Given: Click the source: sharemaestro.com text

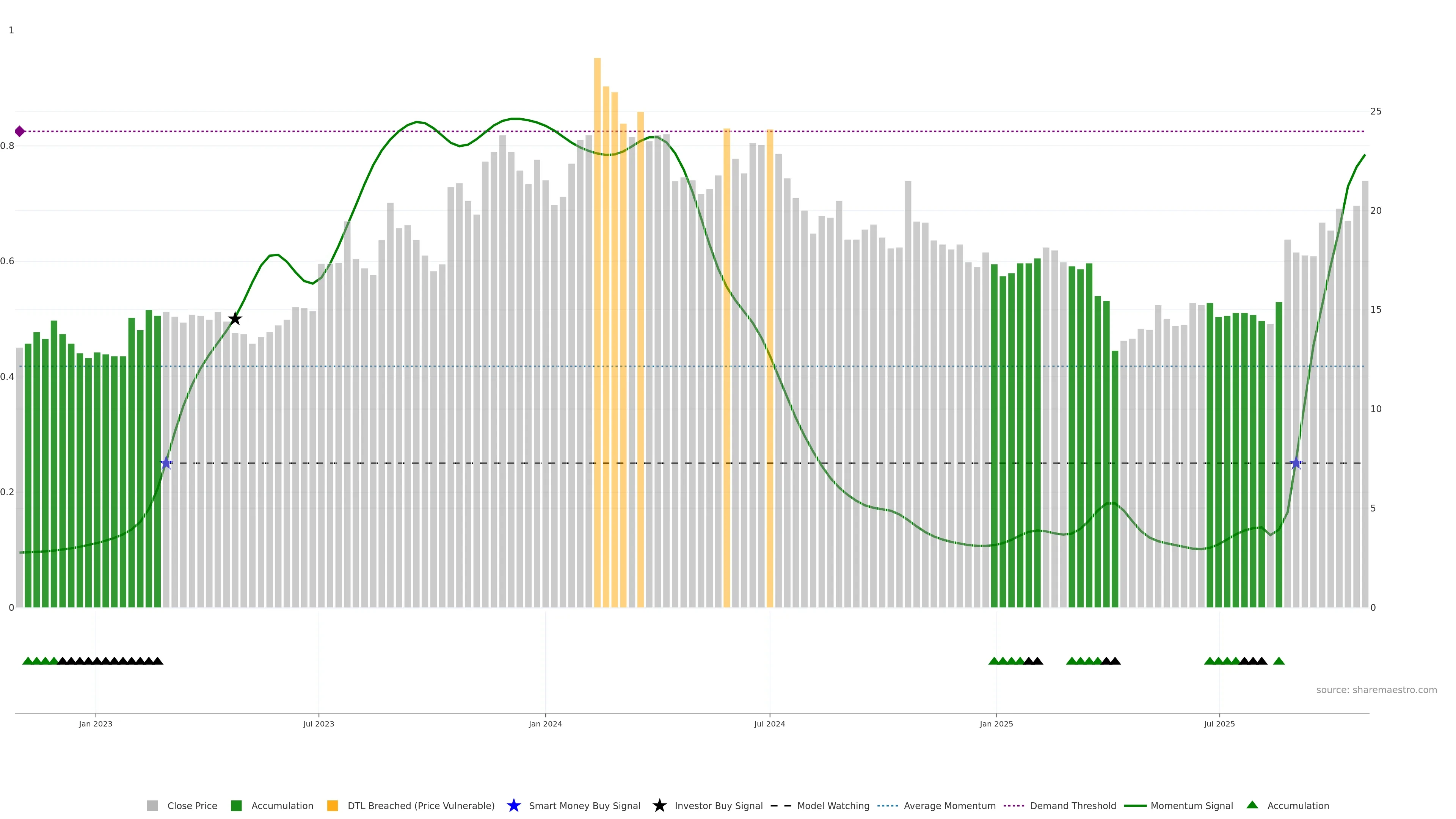Looking at the screenshot, I should pos(1376,690).
